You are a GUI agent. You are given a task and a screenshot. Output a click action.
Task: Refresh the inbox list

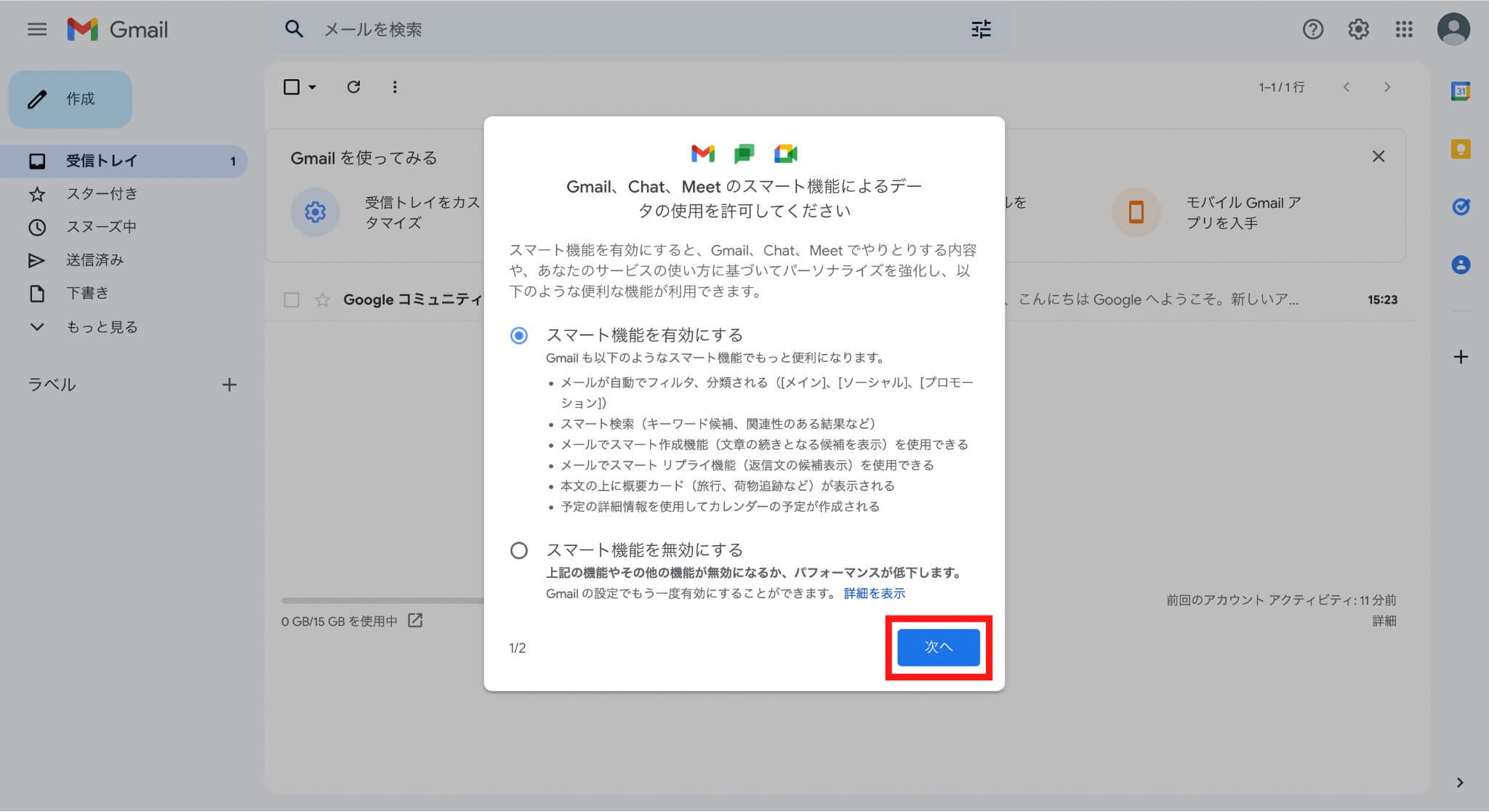(354, 87)
